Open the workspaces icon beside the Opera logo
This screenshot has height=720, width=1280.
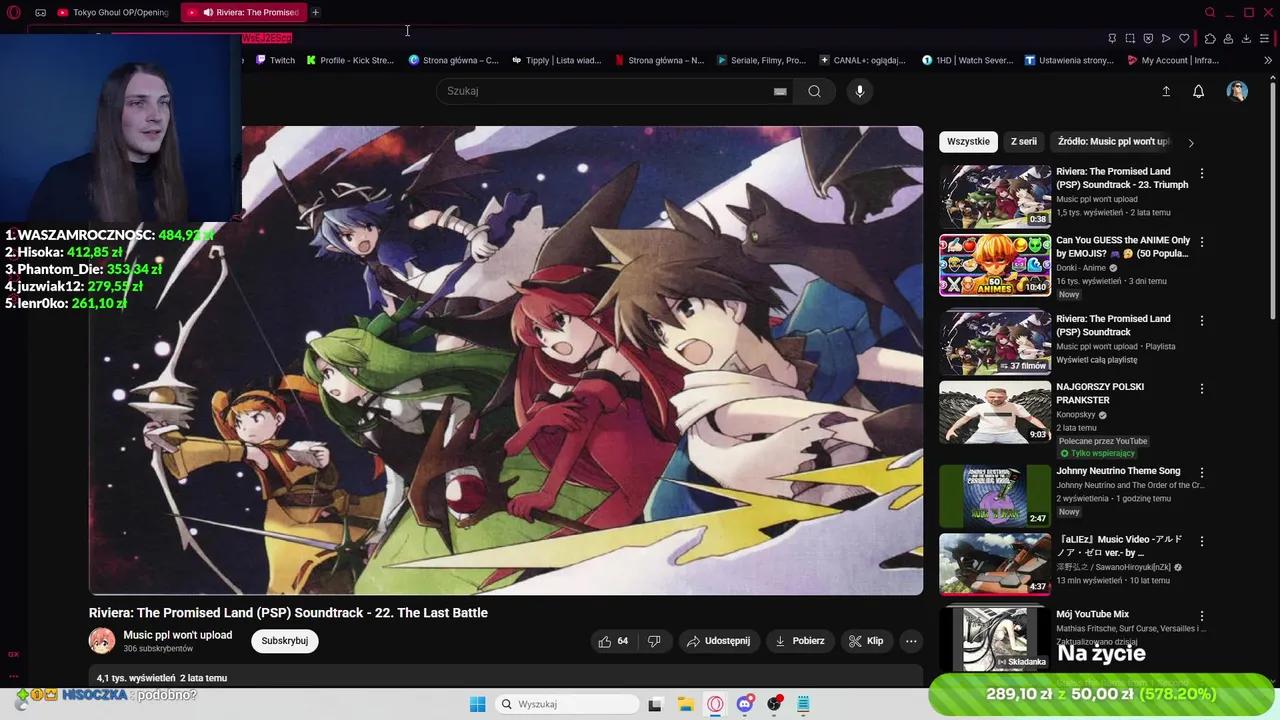pos(40,12)
